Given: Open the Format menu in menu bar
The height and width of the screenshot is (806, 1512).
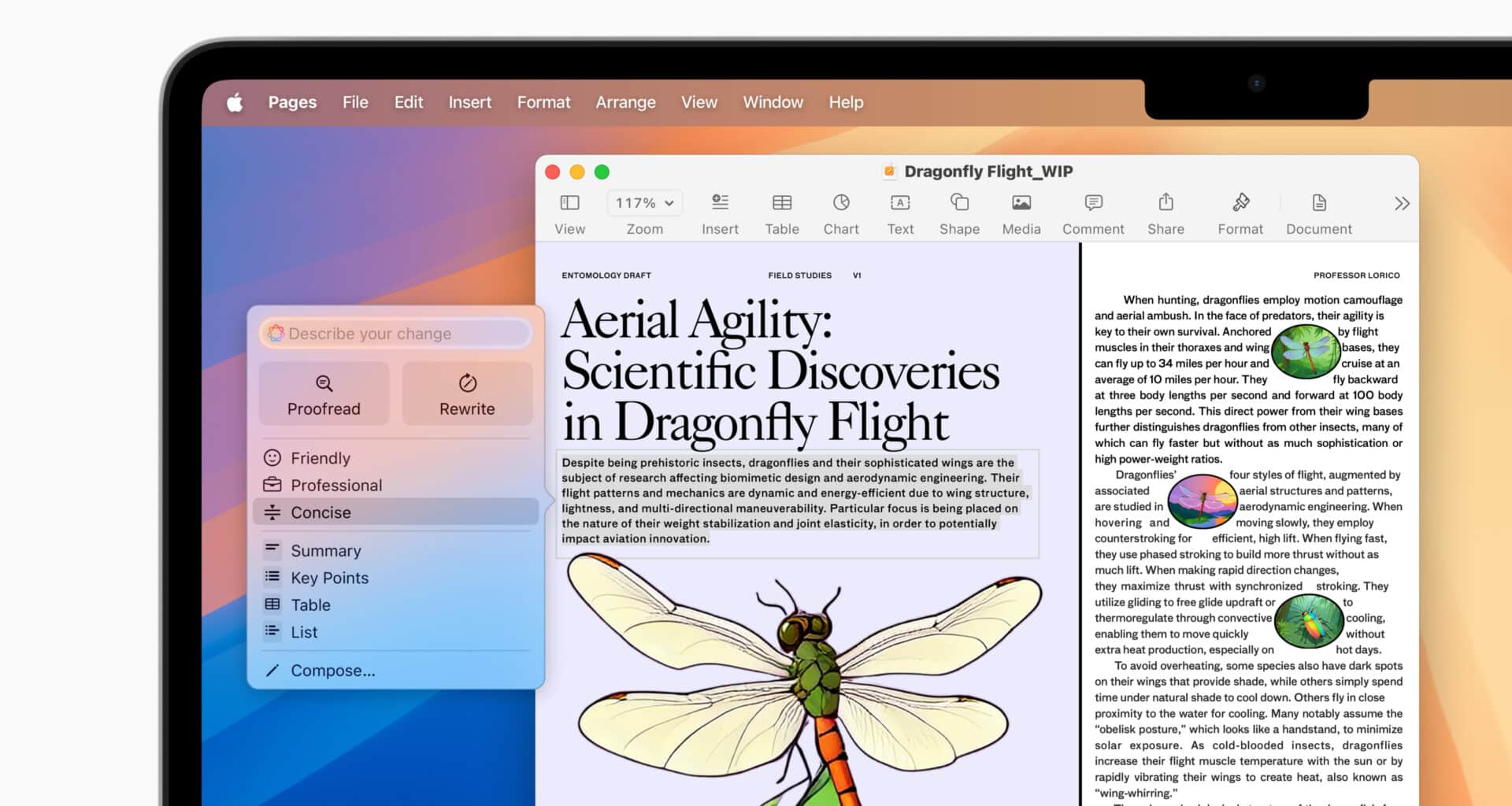Looking at the screenshot, I should 543,102.
